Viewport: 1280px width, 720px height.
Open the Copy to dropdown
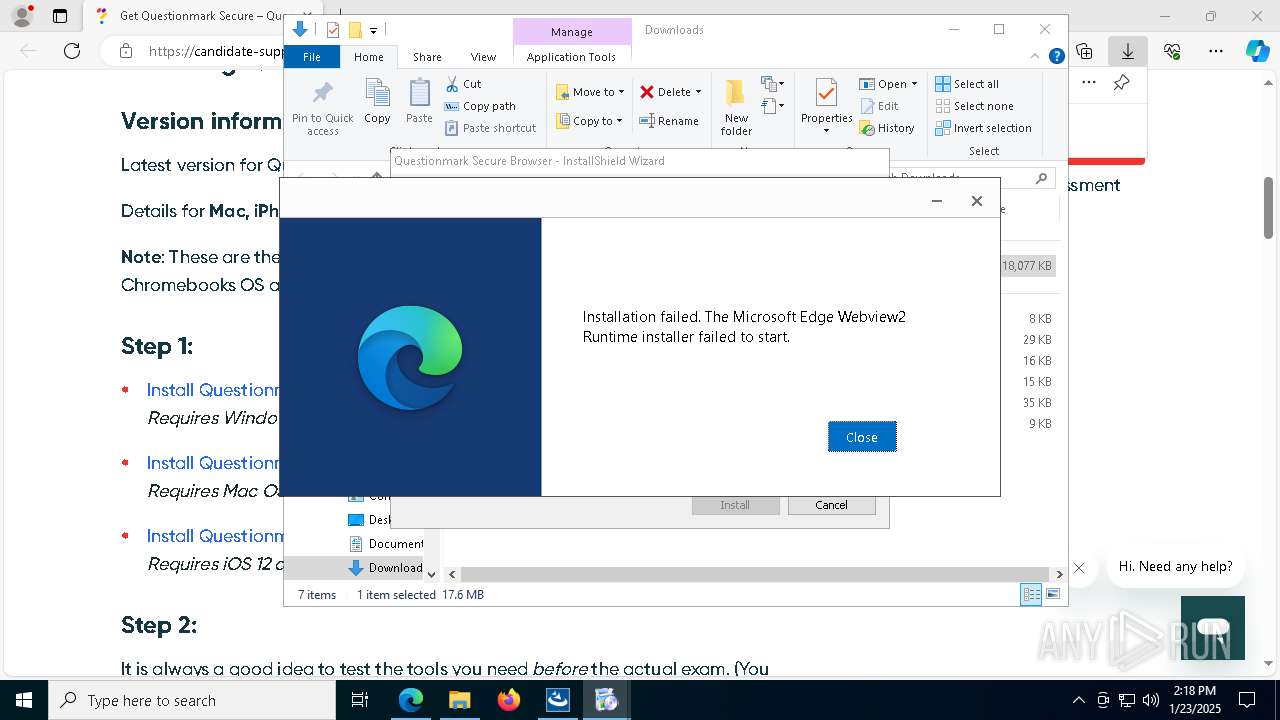589,121
